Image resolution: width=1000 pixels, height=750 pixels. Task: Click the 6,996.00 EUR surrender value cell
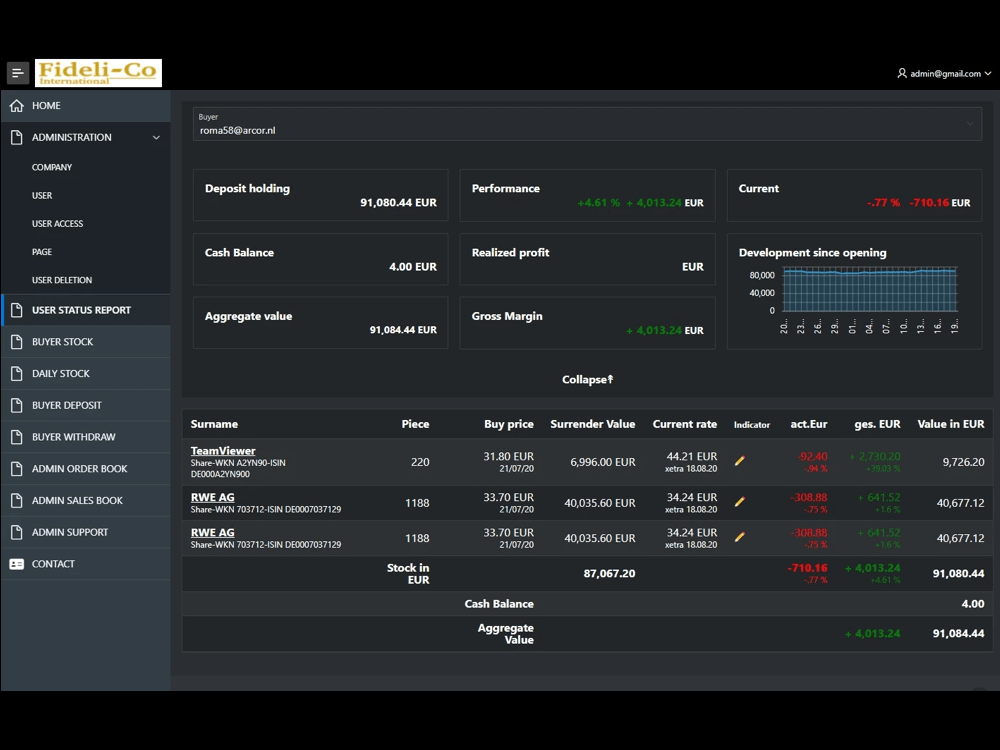[603, 462]
